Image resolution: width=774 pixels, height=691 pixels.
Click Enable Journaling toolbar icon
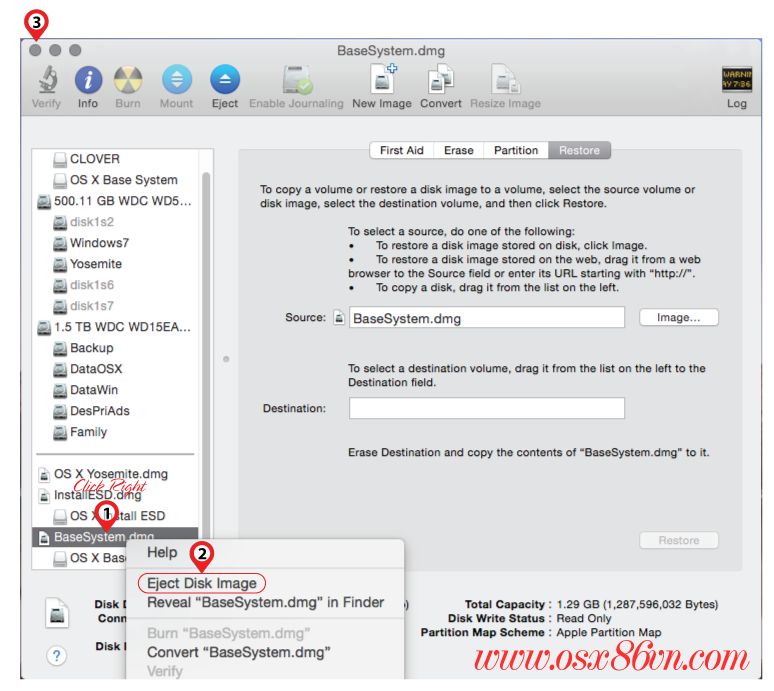tap(297, 80)
